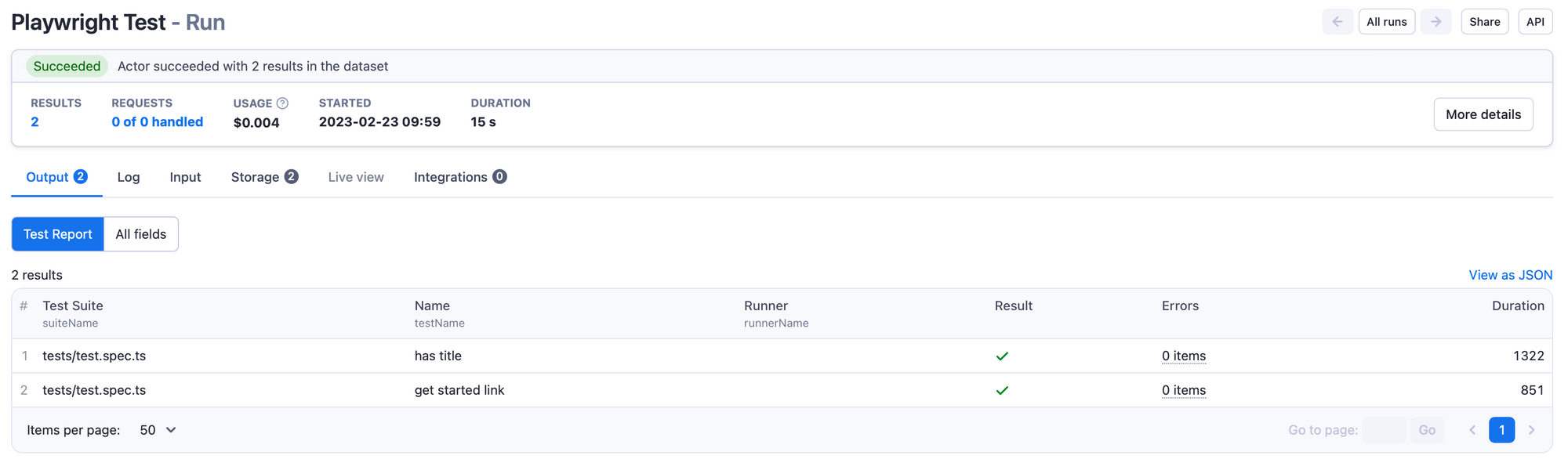Open More details for the run
1568x470 pixels.
pyautogui.click(x=1483, y=114)
